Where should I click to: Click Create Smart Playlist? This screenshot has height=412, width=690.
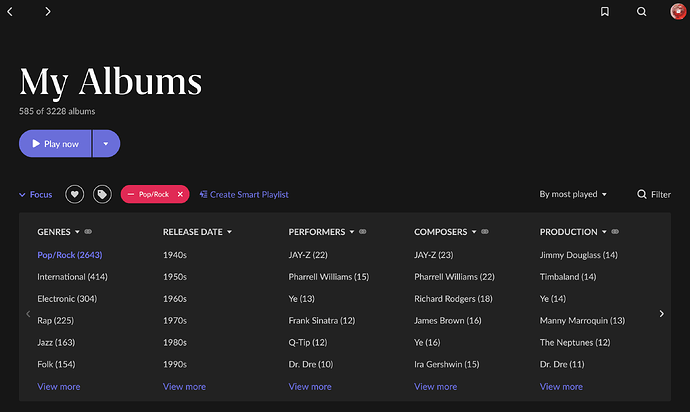pos(244,194)
